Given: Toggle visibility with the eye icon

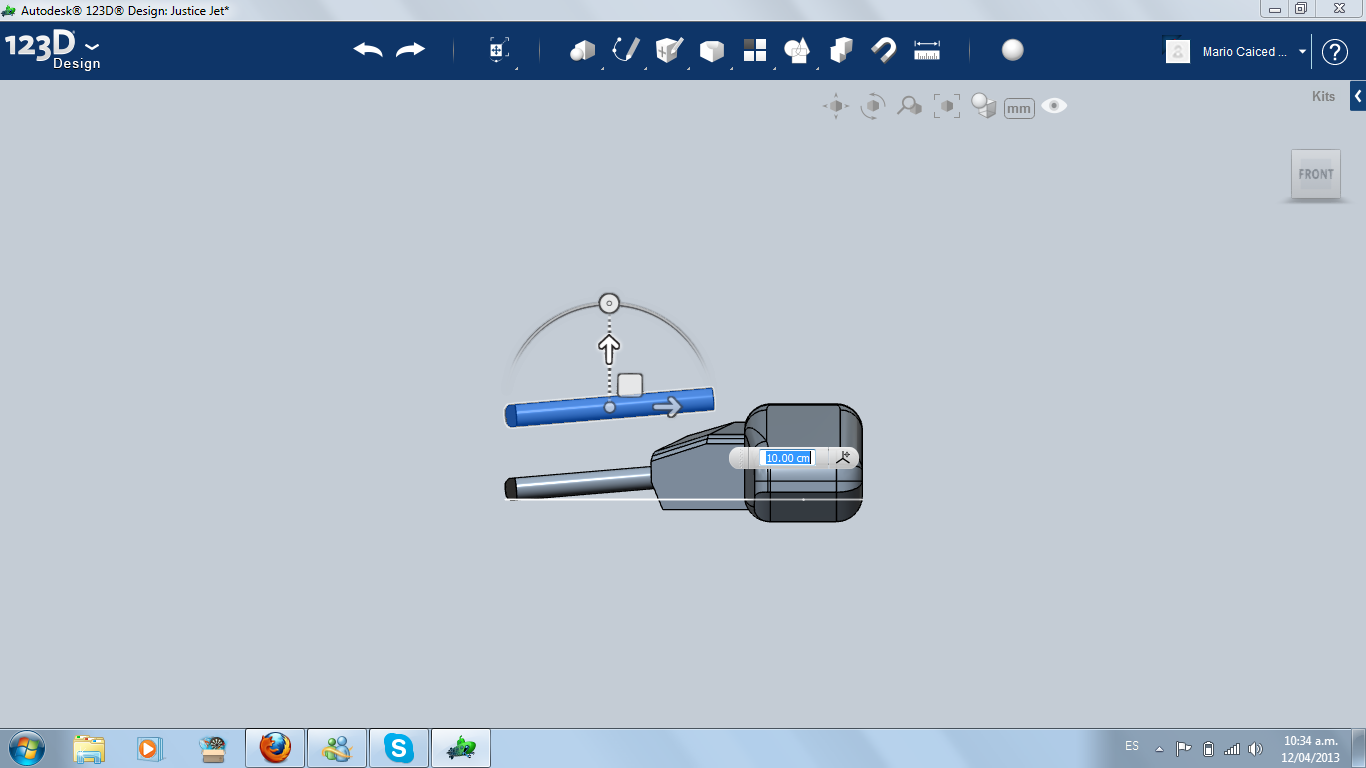Looking at the screenshot, I should pyautogui.click(x=1054, y=106).
